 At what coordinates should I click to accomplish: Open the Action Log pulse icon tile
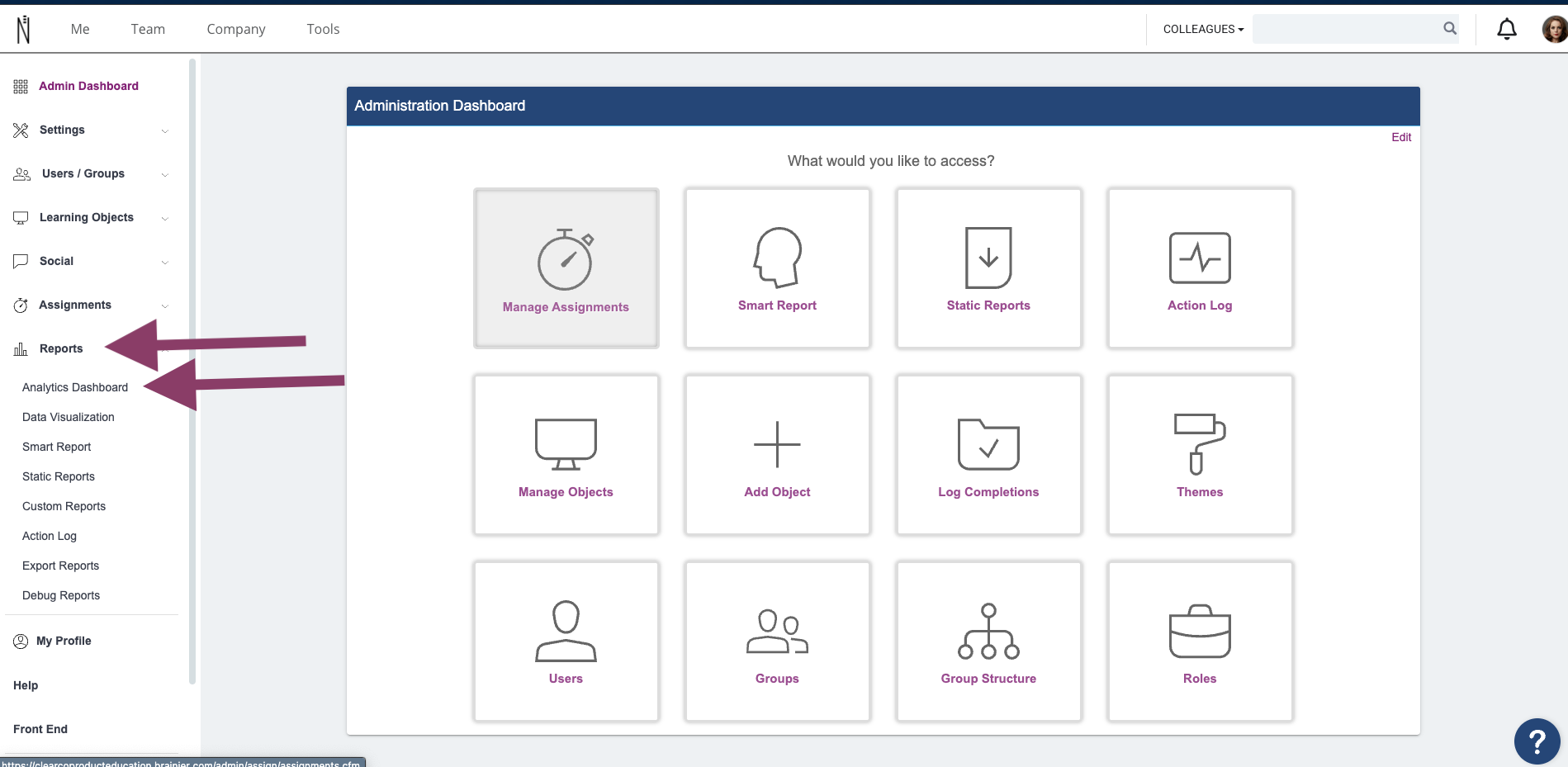[x=1200, y=268]
